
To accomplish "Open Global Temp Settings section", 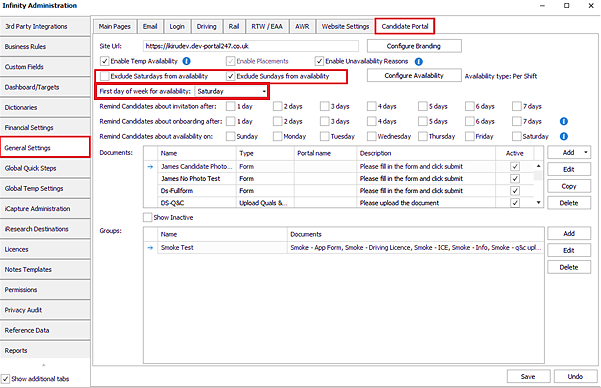I will [45, 189].
